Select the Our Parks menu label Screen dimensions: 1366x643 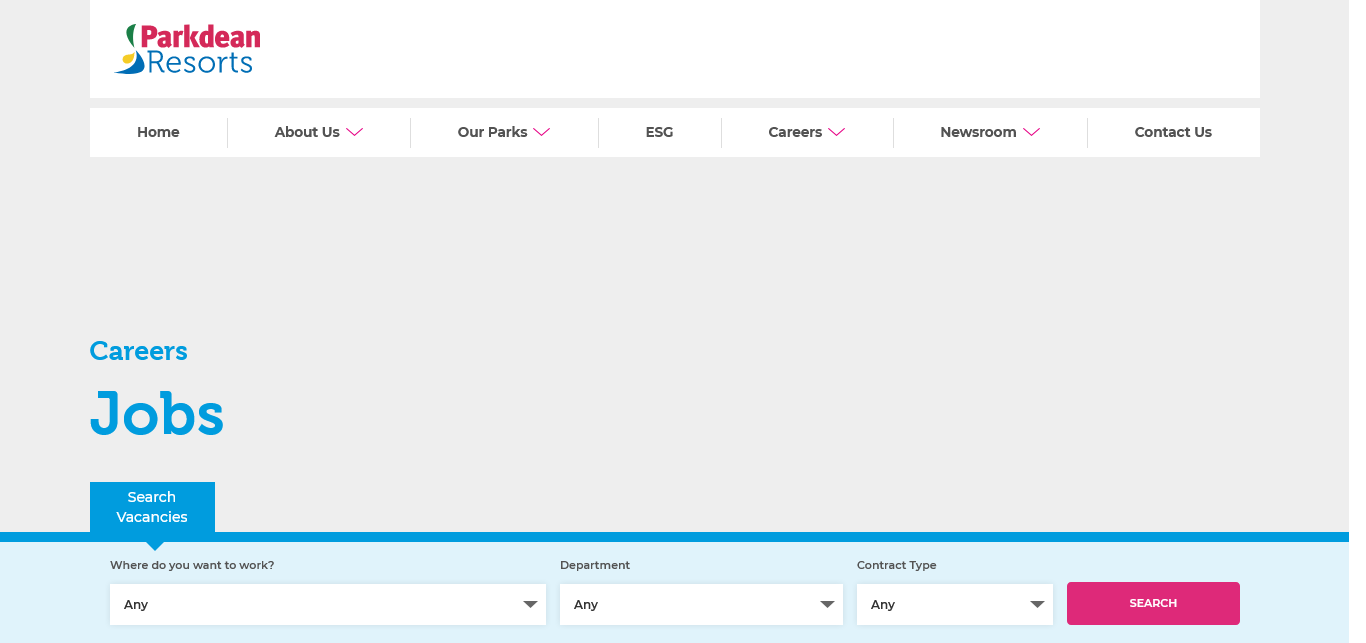[492, 132]
